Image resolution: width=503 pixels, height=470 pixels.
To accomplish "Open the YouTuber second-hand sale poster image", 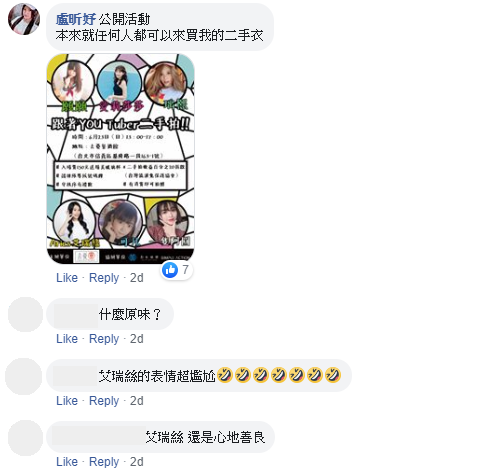I will click(x=120, y=159).
